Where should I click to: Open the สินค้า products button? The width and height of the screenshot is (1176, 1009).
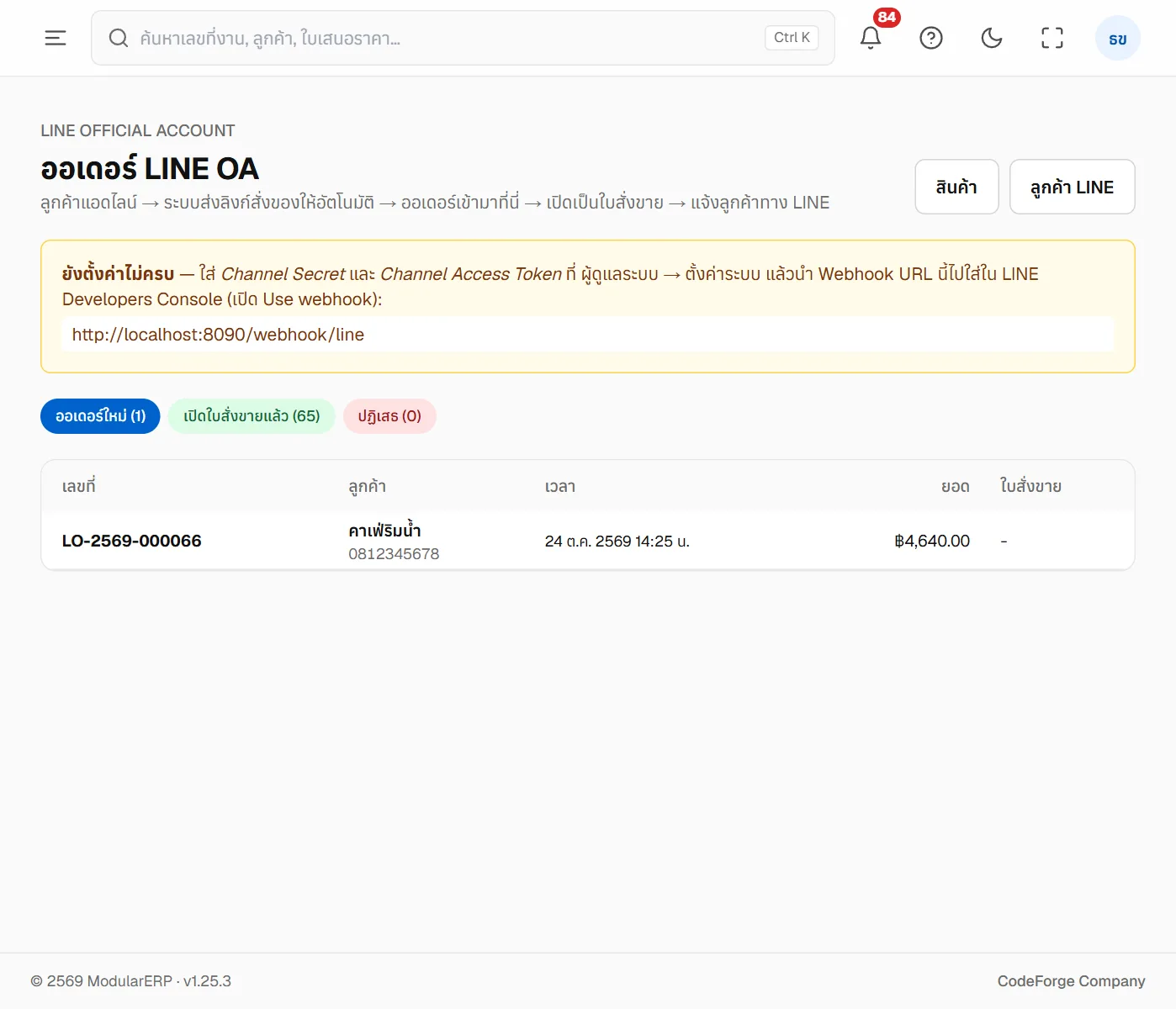(956, 187)
